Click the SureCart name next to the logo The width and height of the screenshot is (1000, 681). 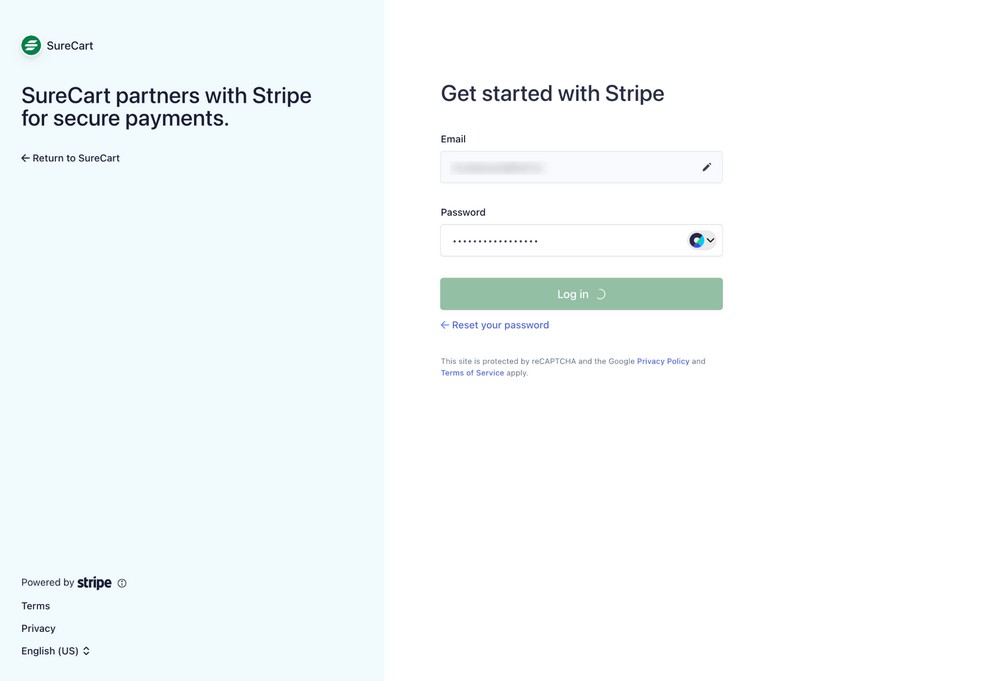(x=68, y=45)
